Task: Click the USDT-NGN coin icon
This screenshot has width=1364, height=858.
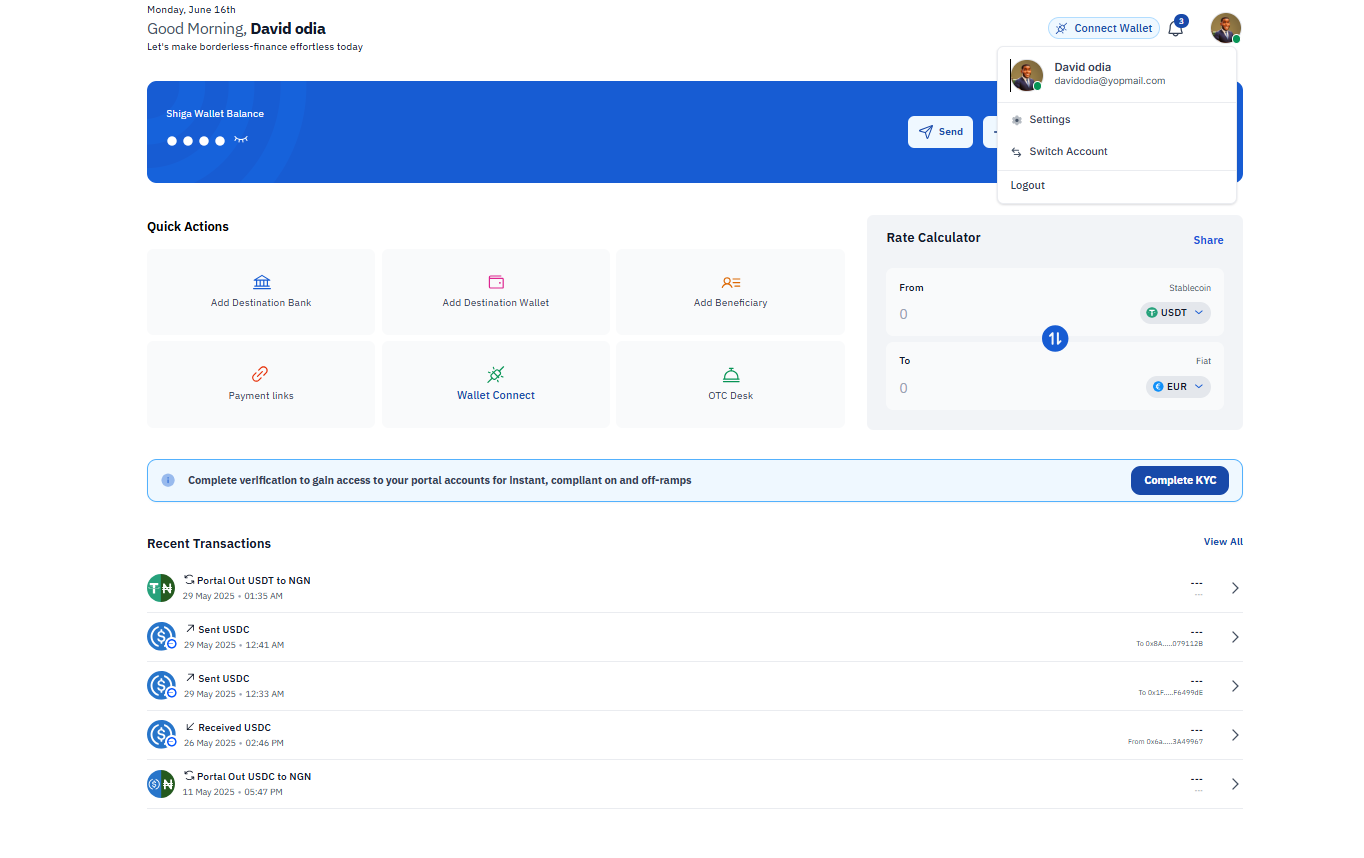Action: pyautogui.click(x=161, y=588)
